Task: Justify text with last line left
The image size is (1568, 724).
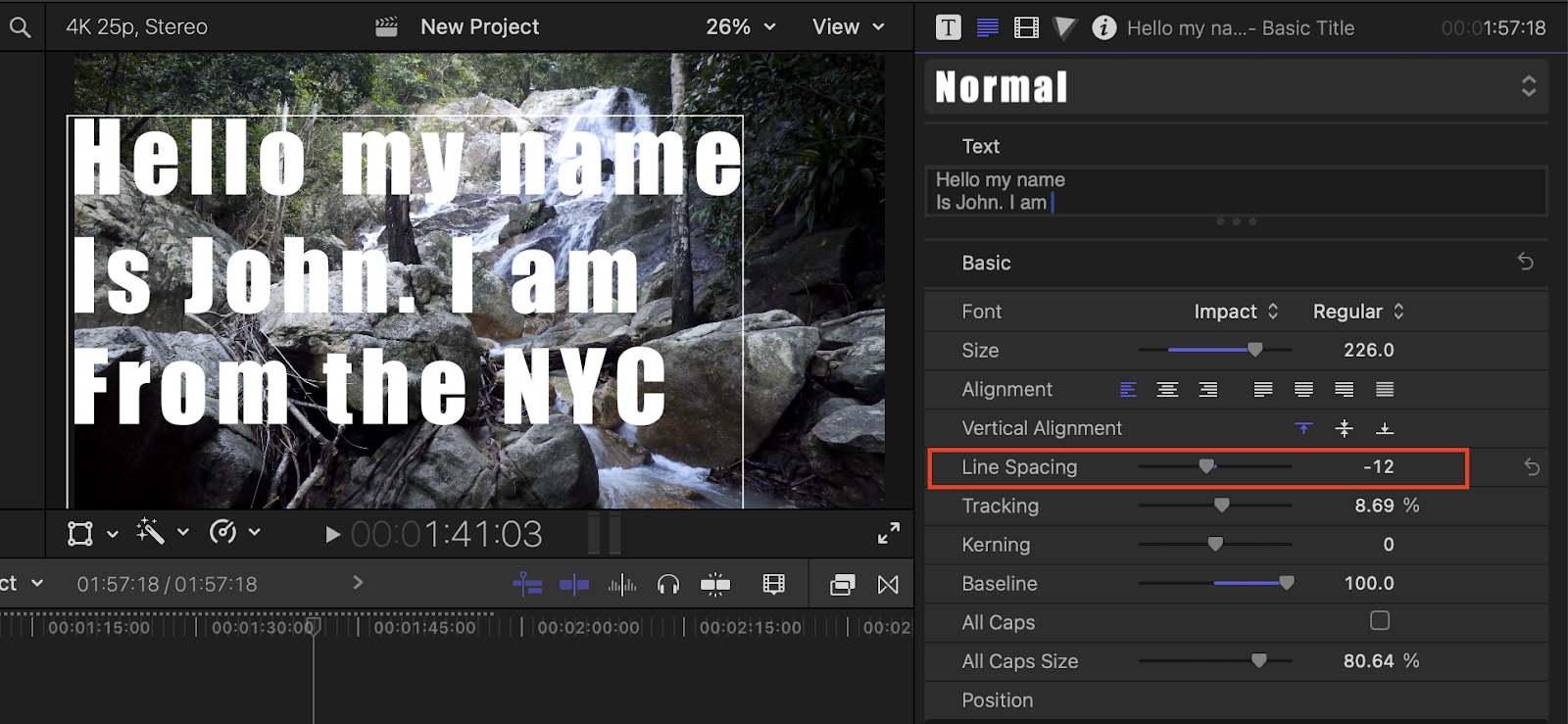Action: click(1263, 390)
